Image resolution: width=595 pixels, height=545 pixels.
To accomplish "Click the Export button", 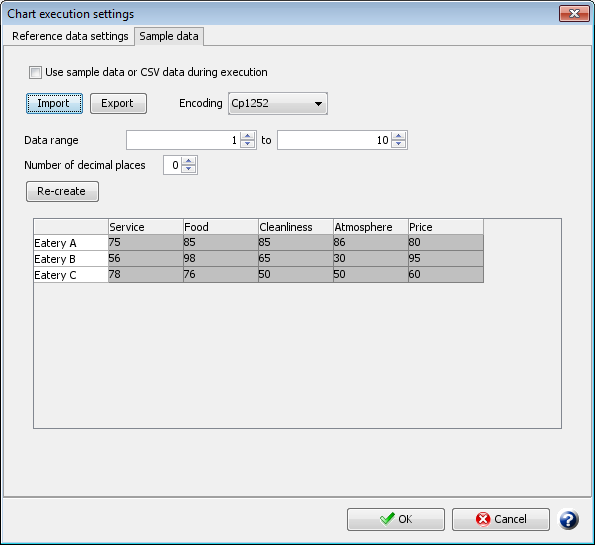I will (x=118, y=104).
